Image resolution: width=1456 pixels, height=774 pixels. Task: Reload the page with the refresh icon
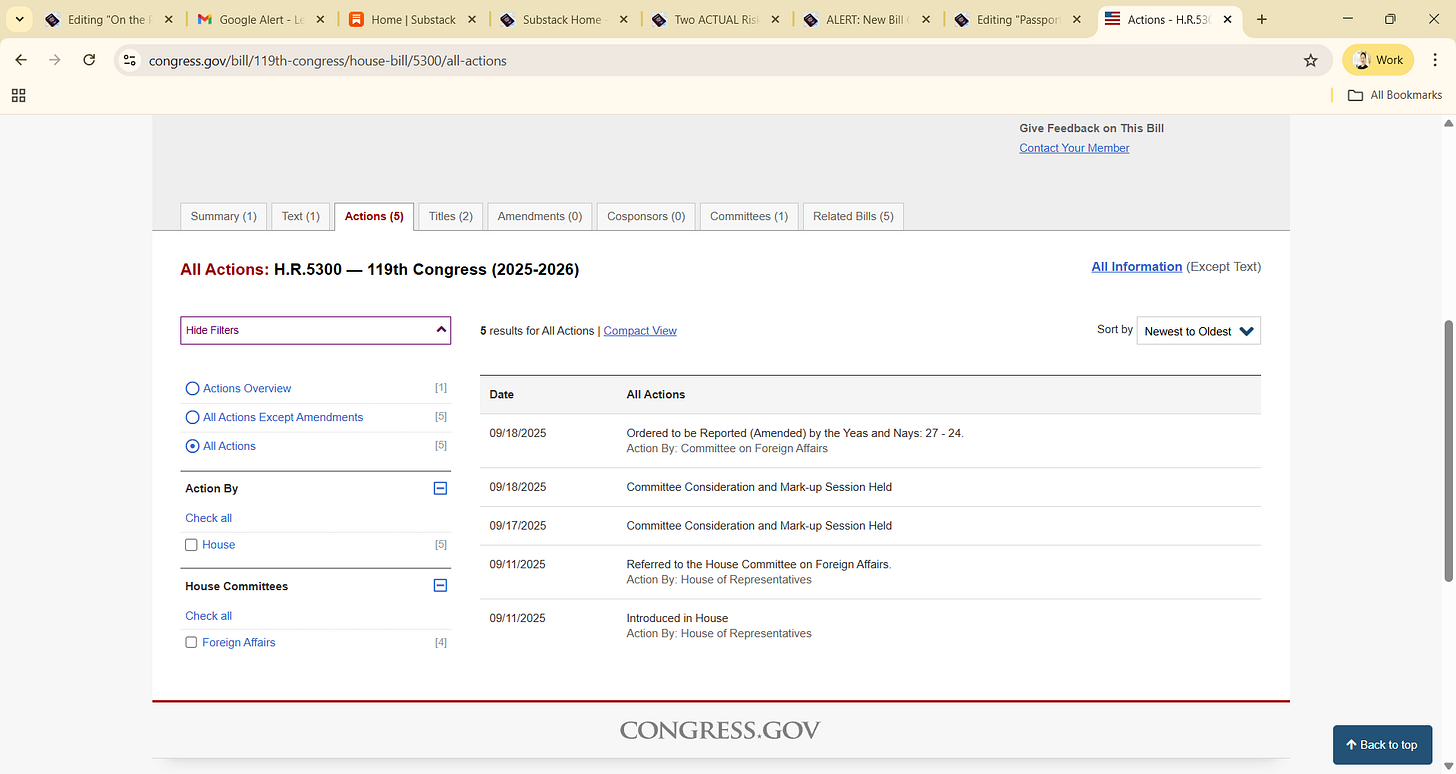(x=89, y=60)
